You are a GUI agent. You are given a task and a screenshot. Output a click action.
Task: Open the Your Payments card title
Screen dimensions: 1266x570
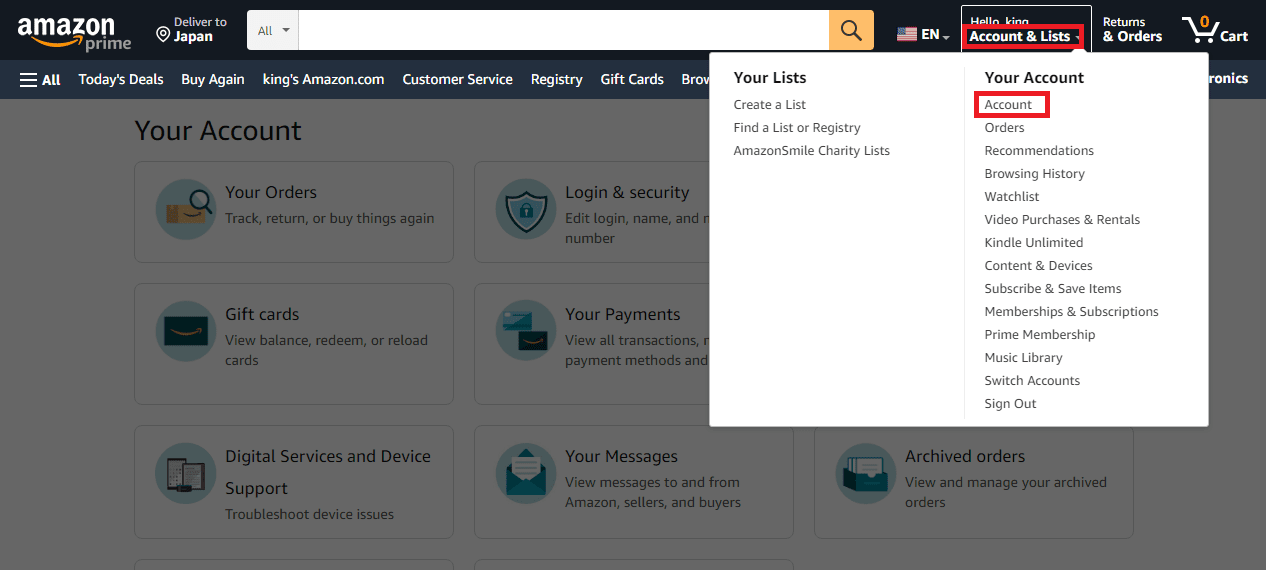(622, 315)
